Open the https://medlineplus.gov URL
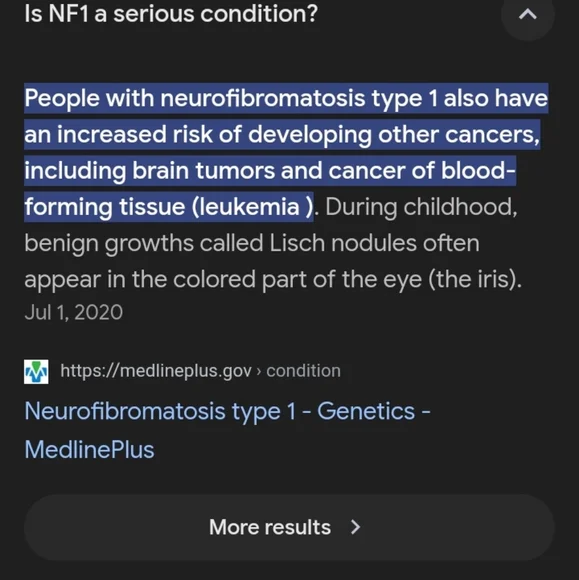Image resolution: width=579 pixels, height=580 pixels. click(156, 371)
